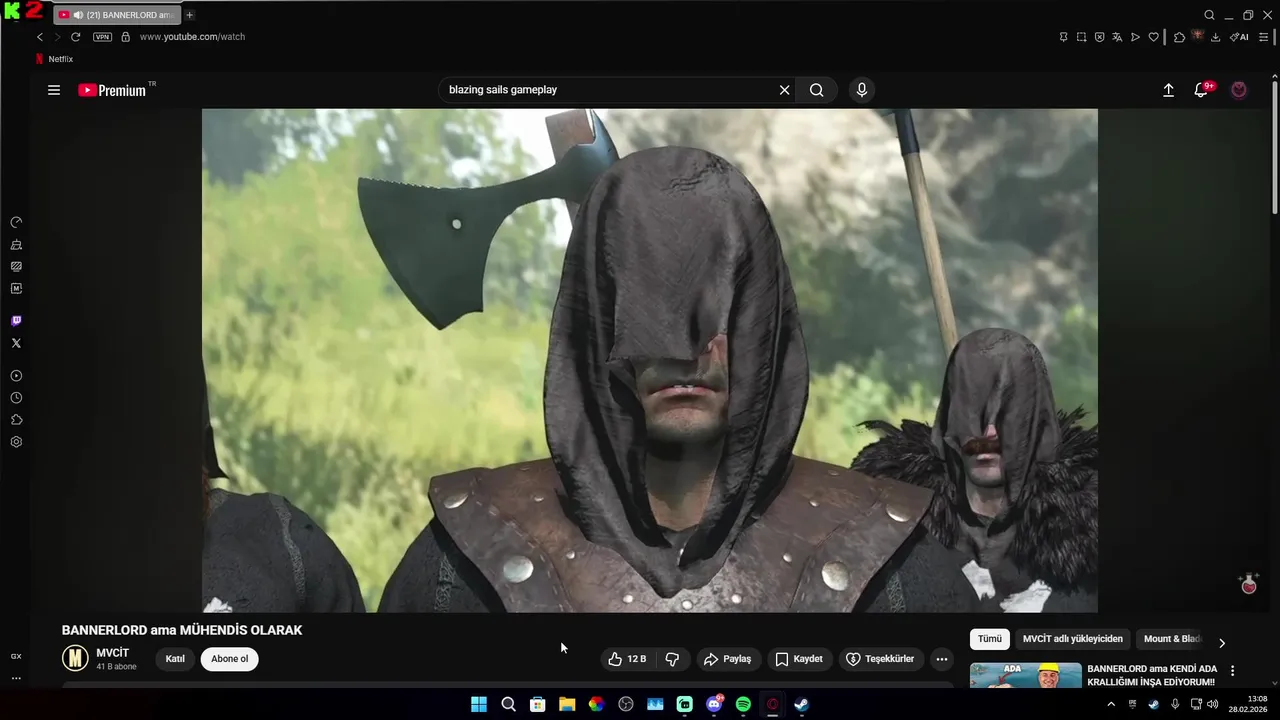Open MVCİT channel avatar
Image resolution: width=1280 pixels, height=720 pixels.
point(75,658)
